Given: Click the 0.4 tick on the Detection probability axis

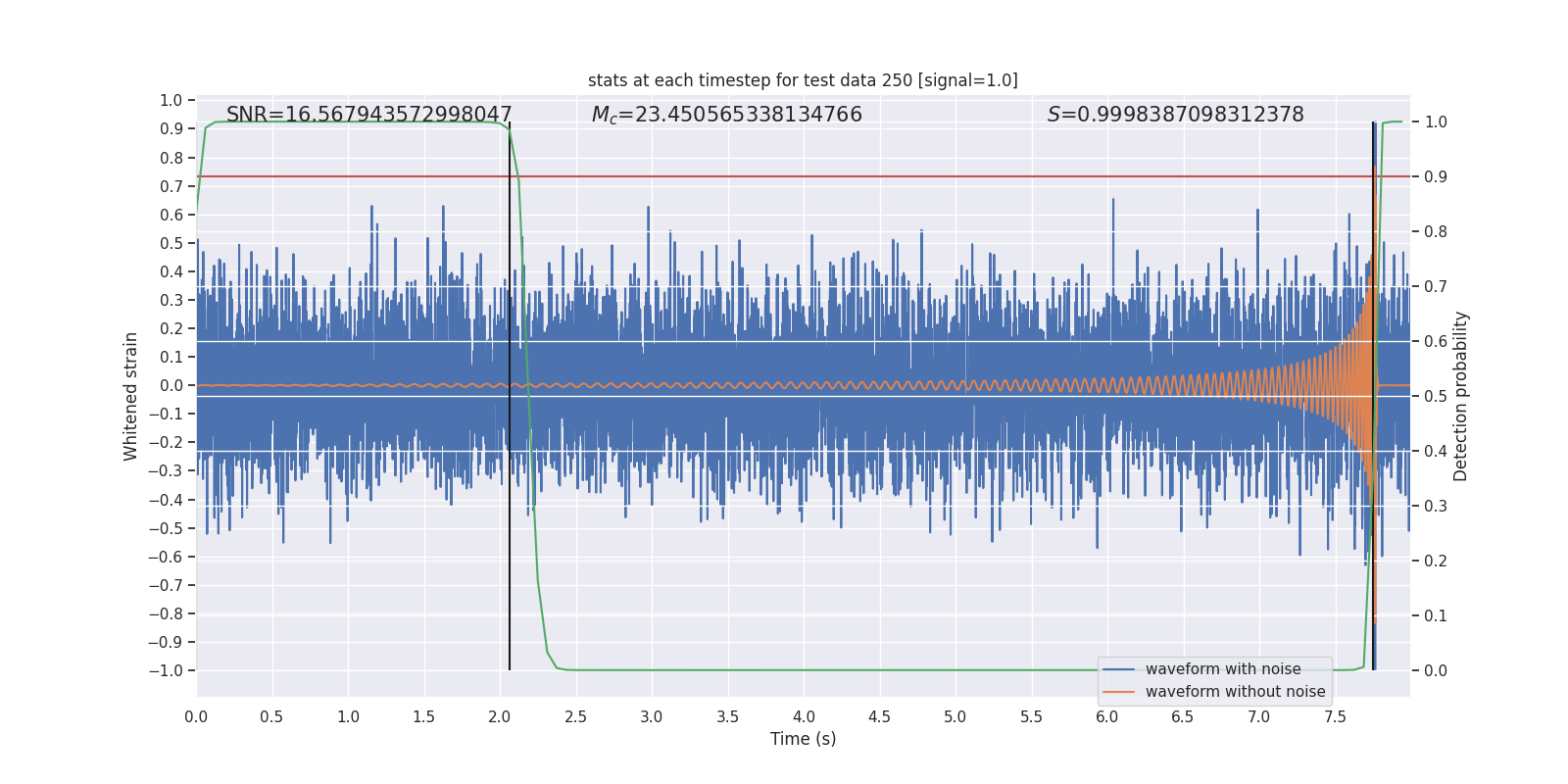Looking at the screenshot, I should (x=1436, y=451).
